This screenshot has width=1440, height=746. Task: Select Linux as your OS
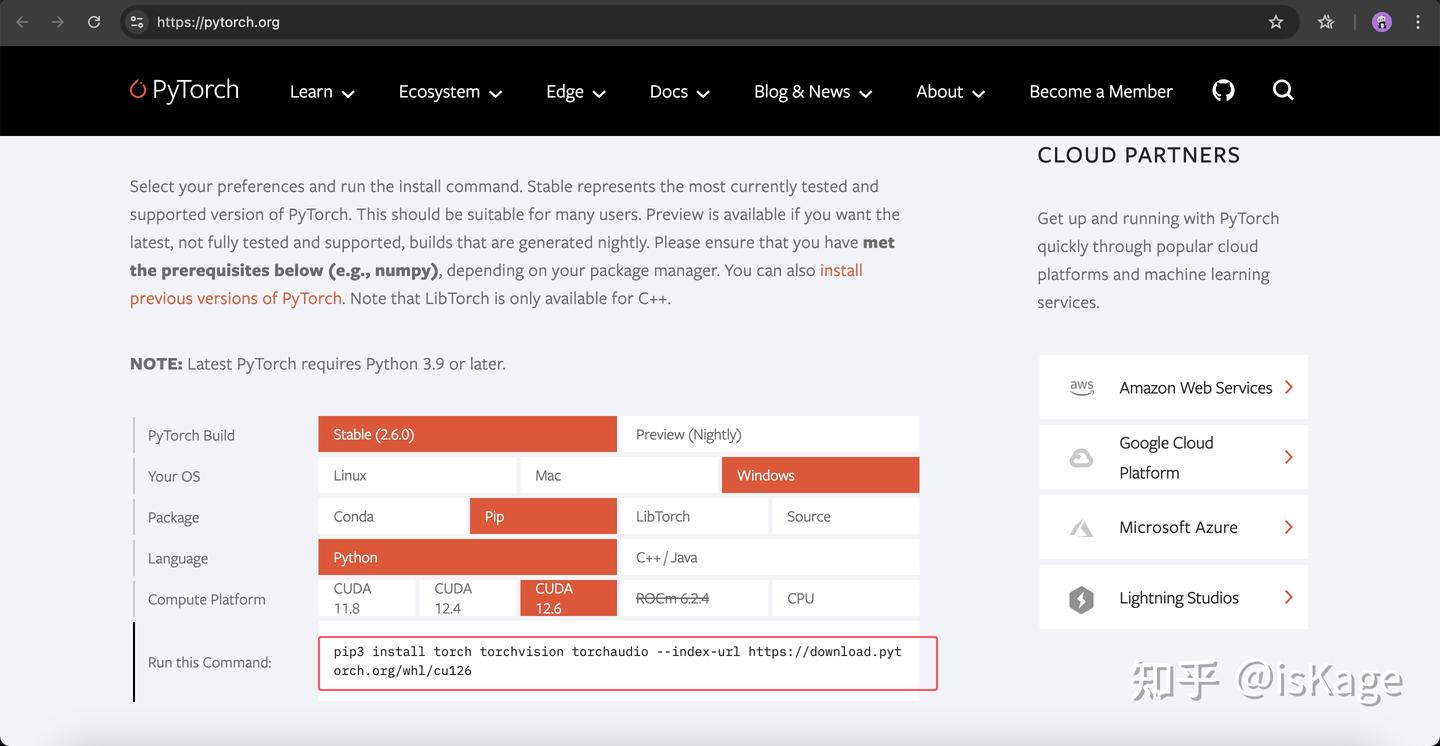pyautogui.click(x=417, y=476)
